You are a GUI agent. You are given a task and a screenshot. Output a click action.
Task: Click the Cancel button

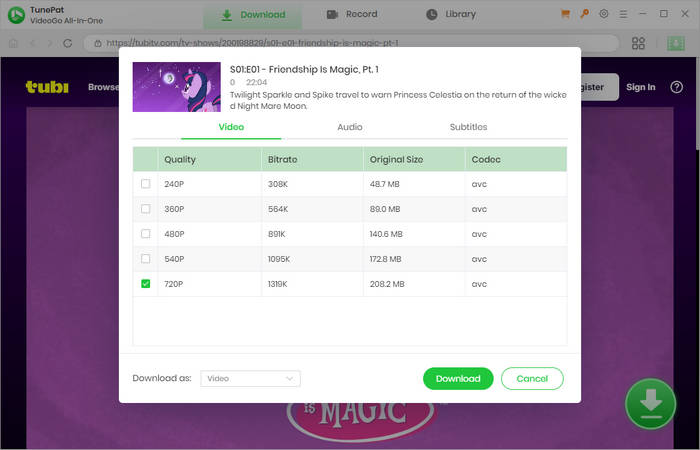532,379
